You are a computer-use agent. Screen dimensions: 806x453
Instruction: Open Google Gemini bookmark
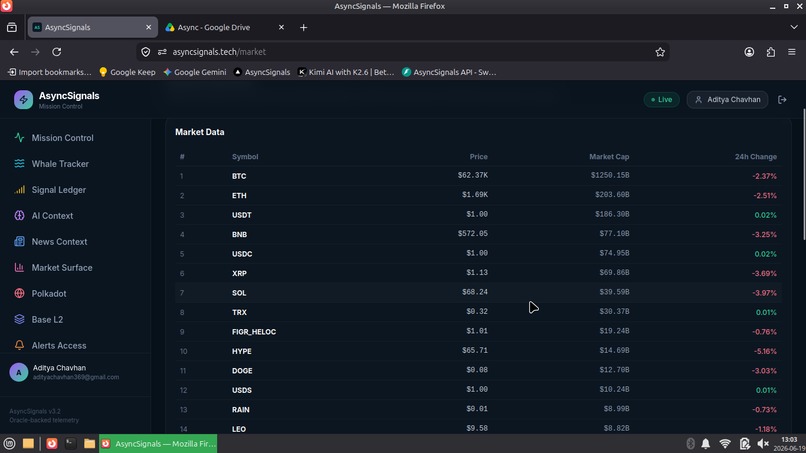(x=194, y=72)
